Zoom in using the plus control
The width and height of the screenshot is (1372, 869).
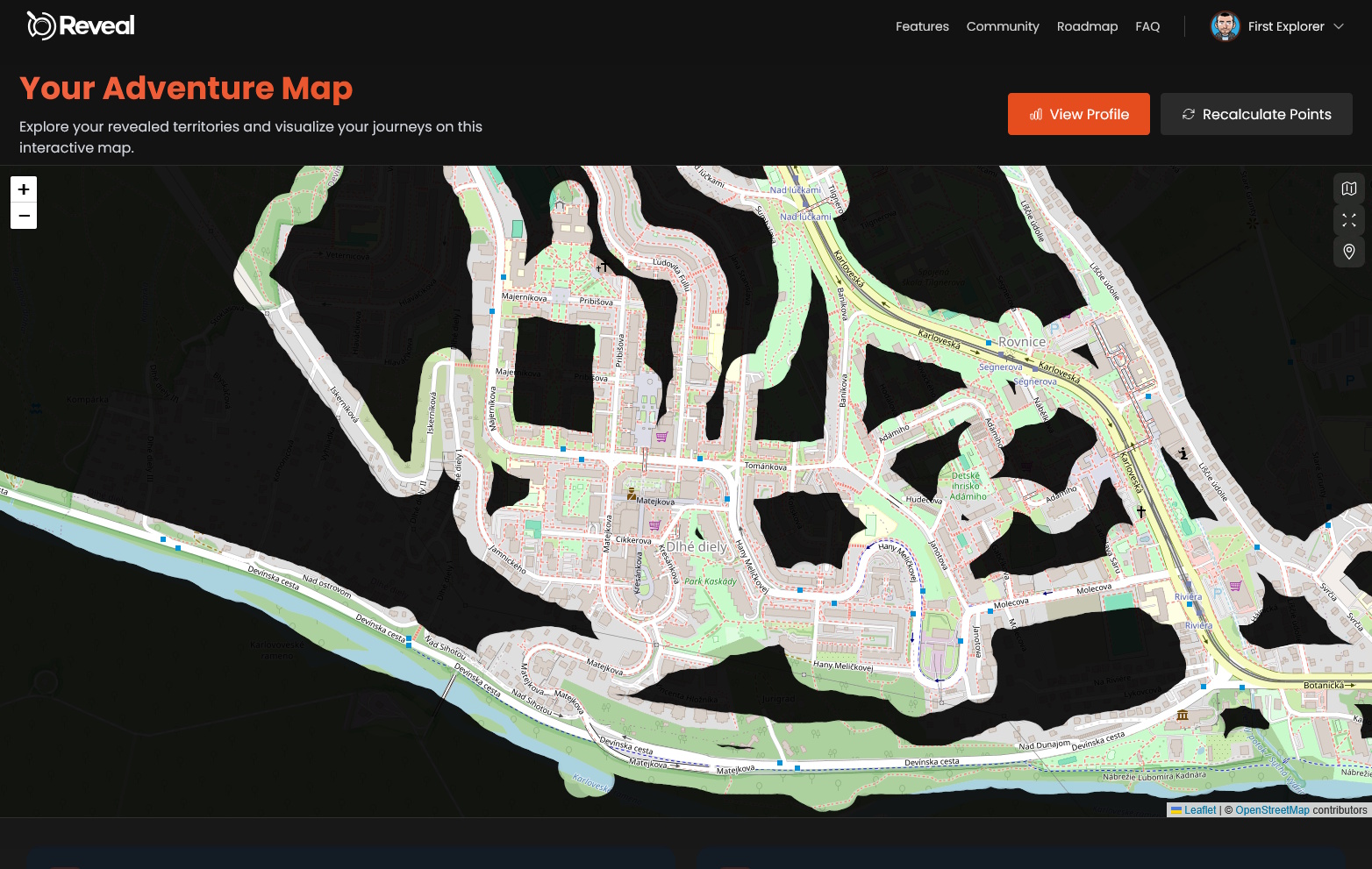coord(24,189)
